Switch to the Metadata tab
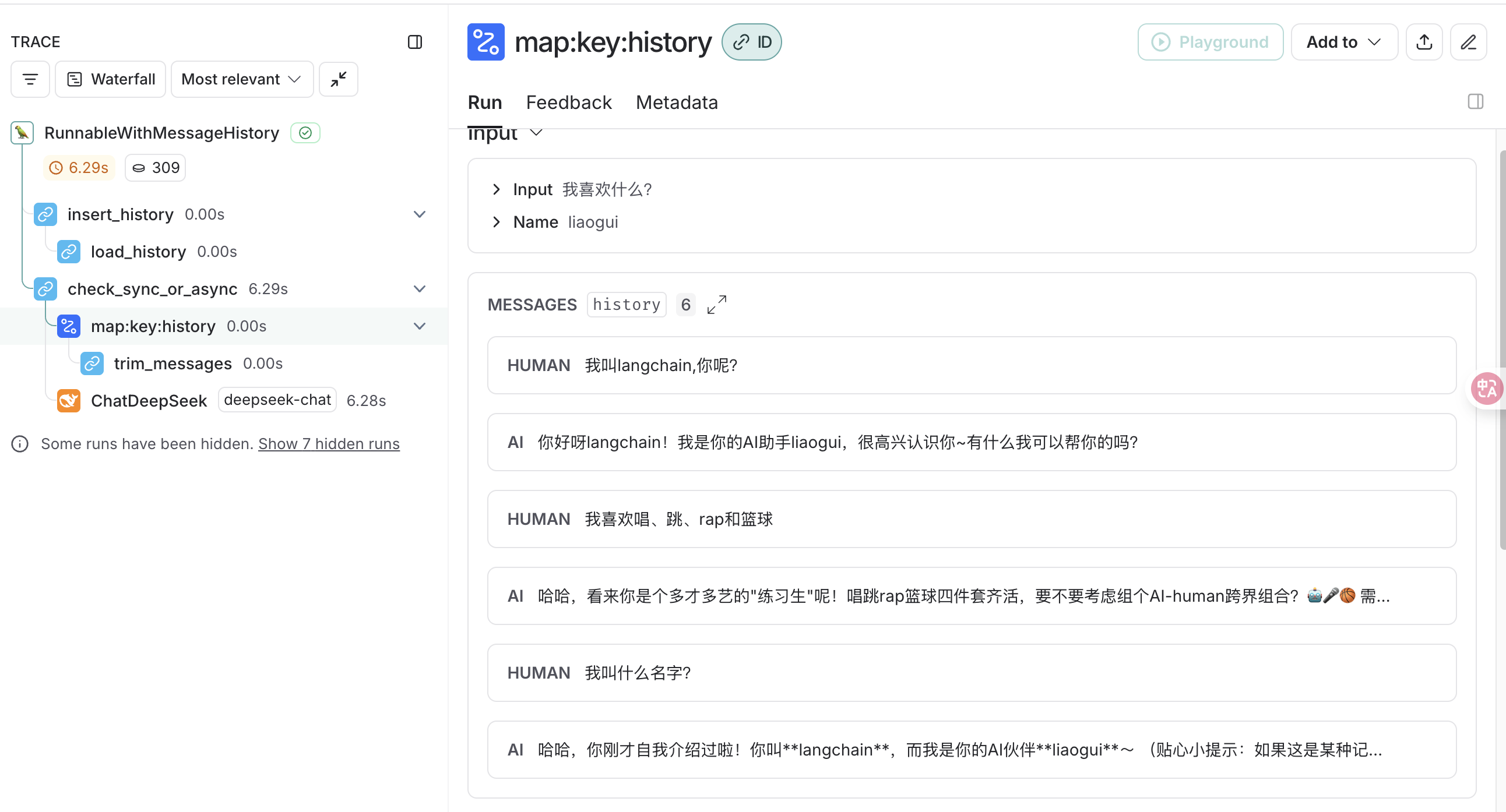1506x812 pixels. pyautogui.click(x=677, y=103)
